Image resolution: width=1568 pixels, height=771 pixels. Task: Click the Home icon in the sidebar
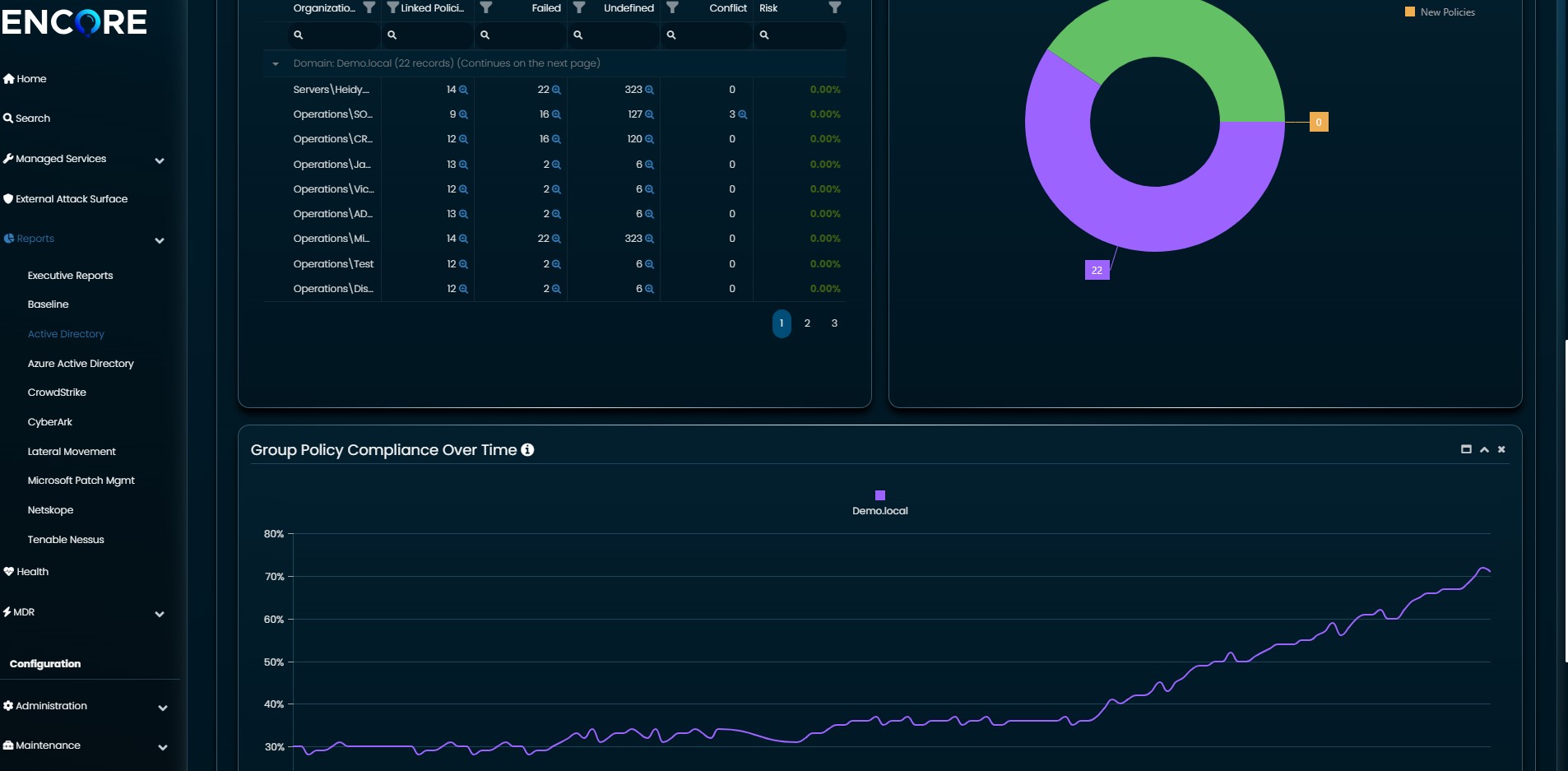coord(9,79)
